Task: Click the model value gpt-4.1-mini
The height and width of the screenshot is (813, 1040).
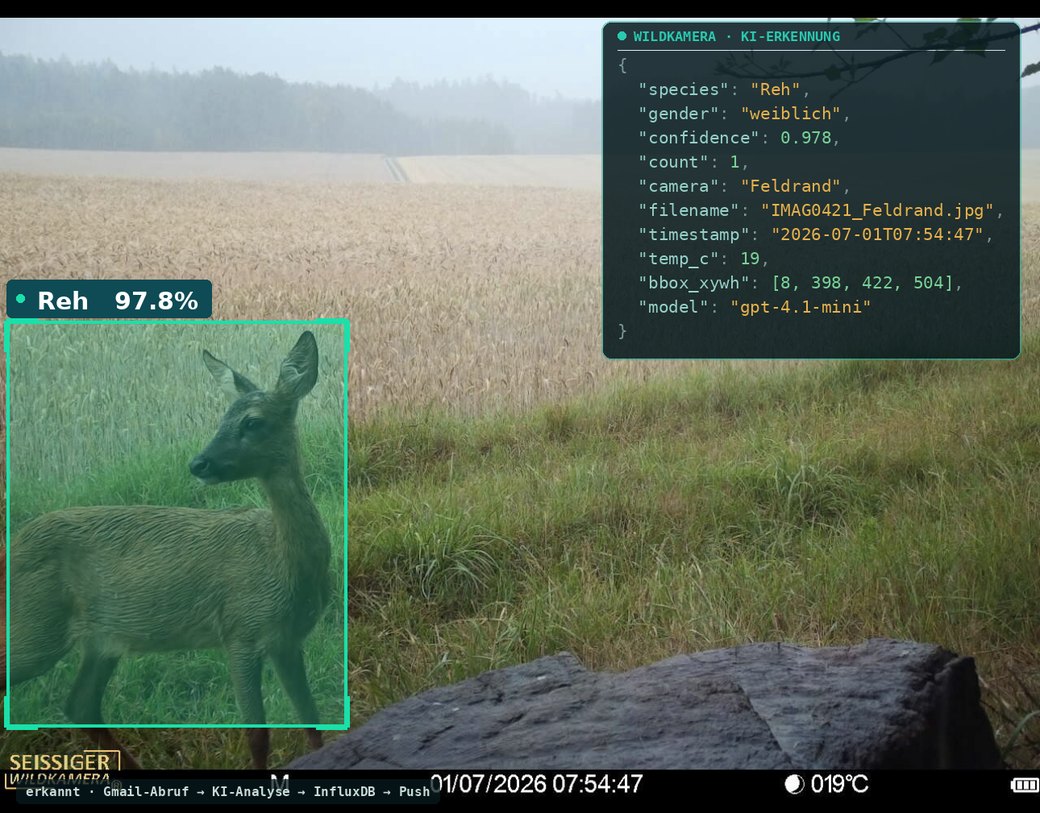Action: [x=800, y=307]
